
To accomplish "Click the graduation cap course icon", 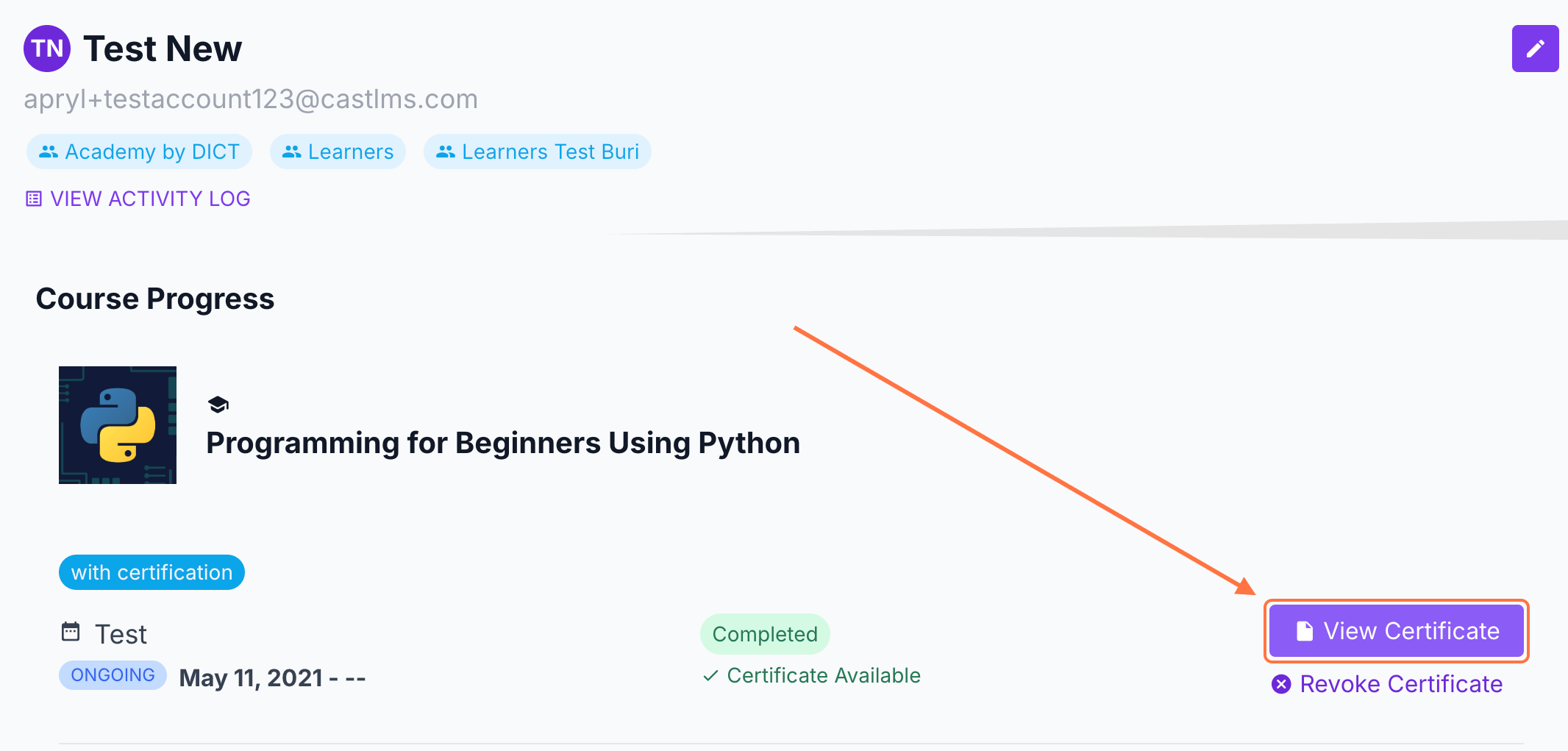I will click(218, 405).
